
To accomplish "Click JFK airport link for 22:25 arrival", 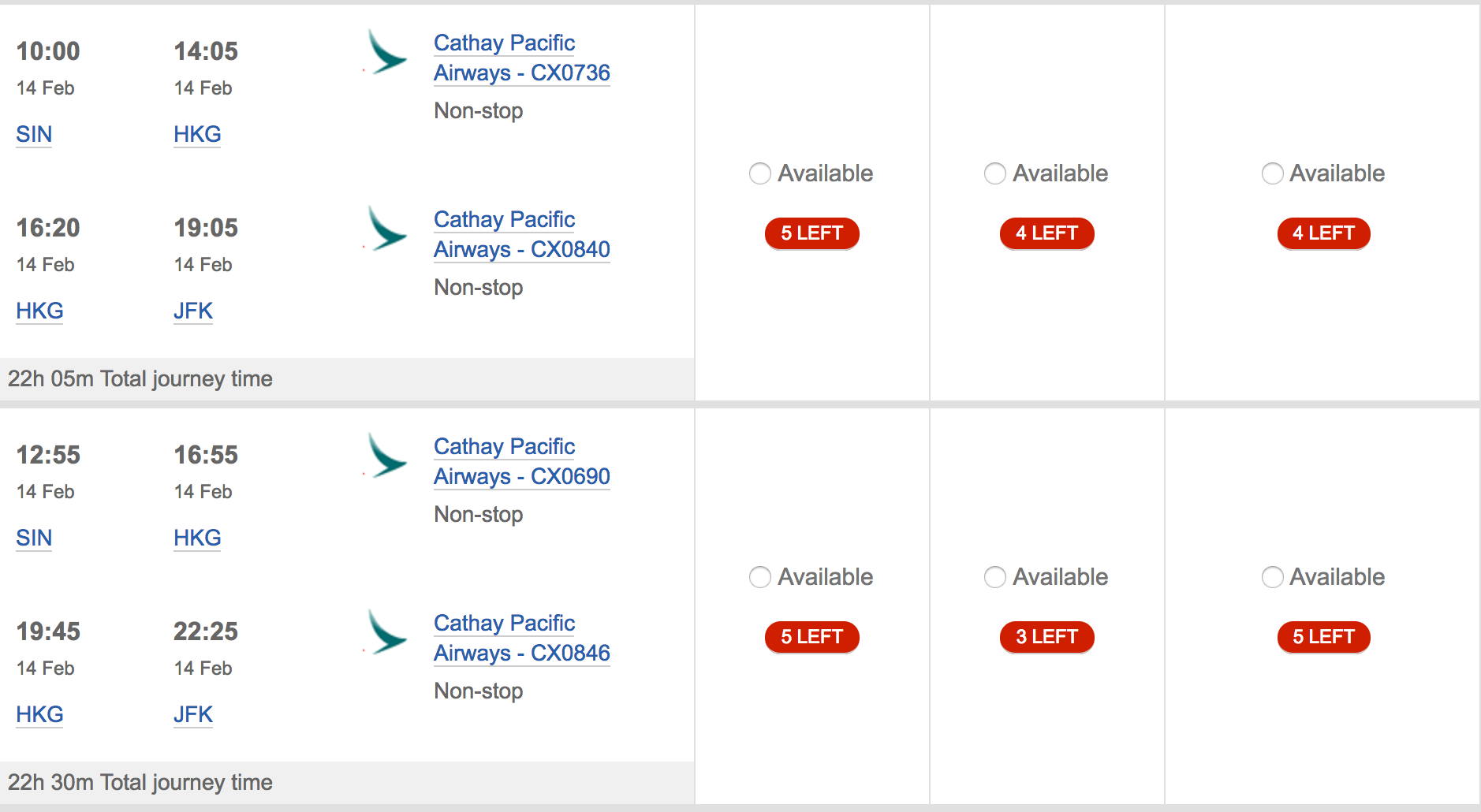I will tap(193, 714).
